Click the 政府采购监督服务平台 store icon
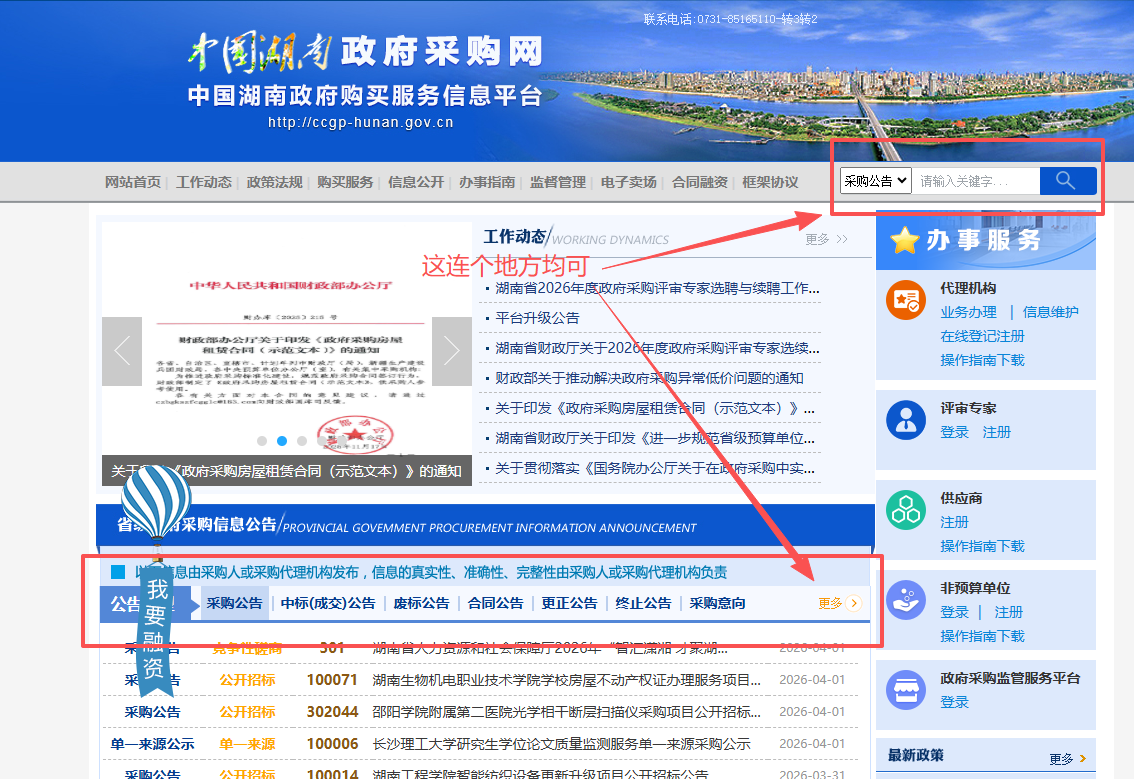The height and width of the screenshot is (779, 1134). pyautogui.click(x=906, y=690)
